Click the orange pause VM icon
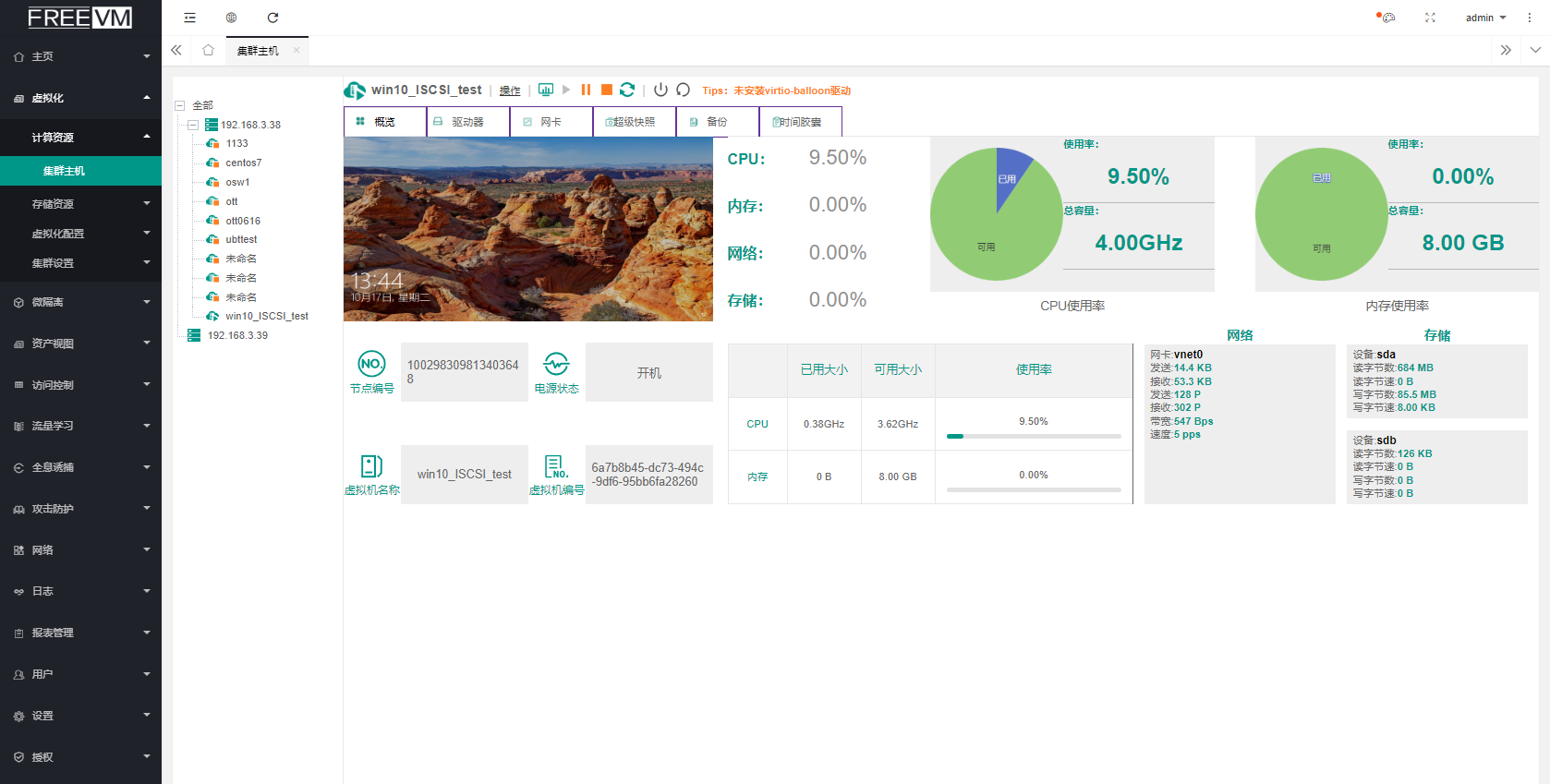 tap(586, 90)
